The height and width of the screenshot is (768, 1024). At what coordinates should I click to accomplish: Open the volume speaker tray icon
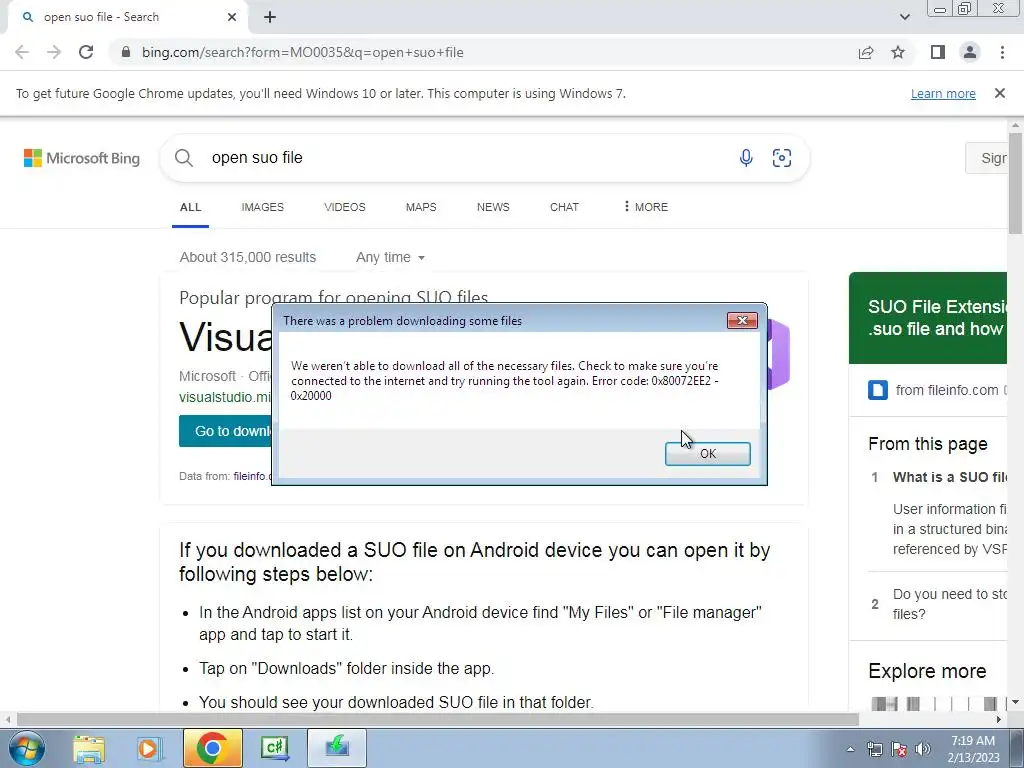[923, 750]
